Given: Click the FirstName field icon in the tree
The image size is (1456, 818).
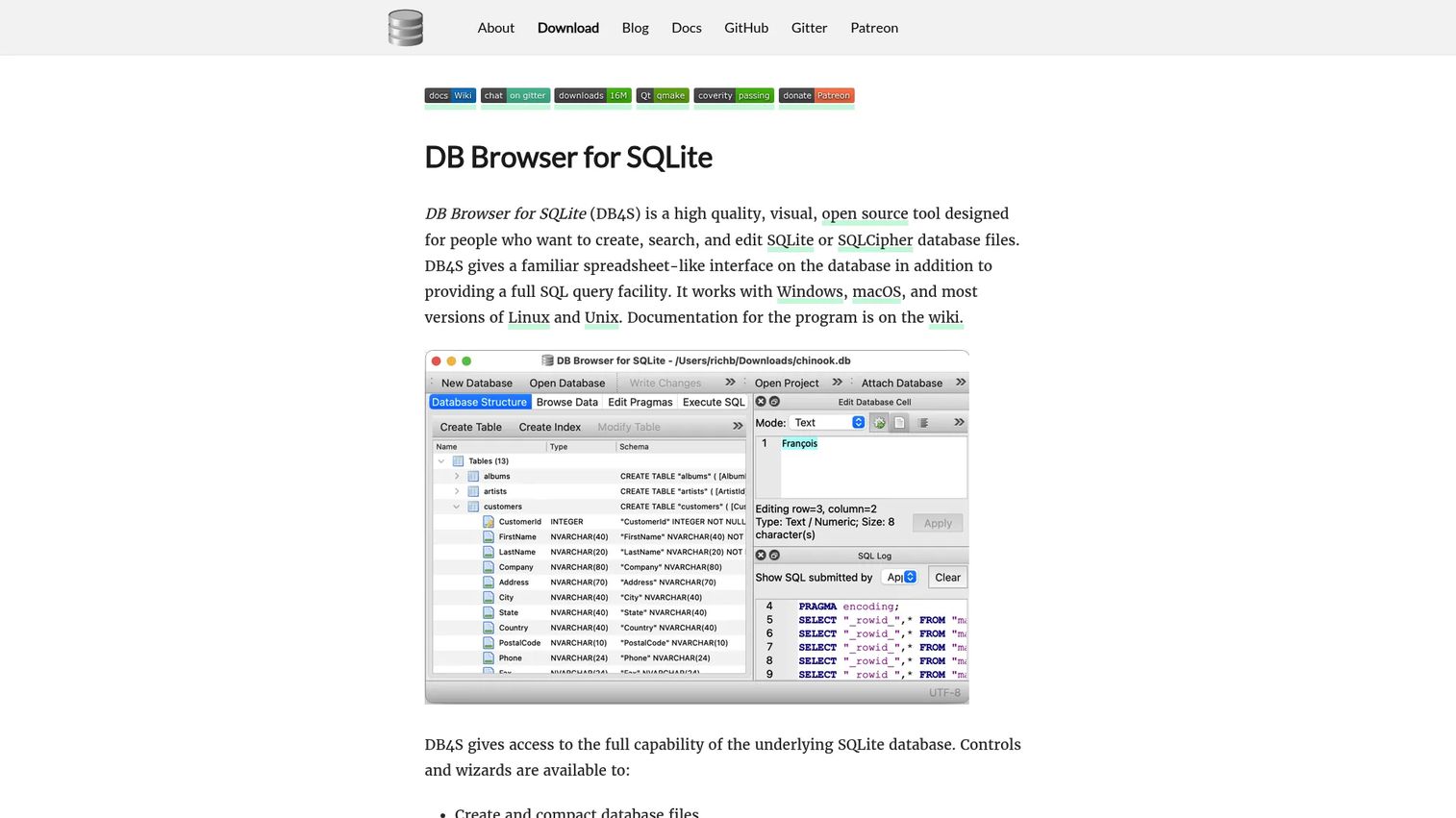Looking at the screenshot, I should pyautogui.click(x=489, y=537).
